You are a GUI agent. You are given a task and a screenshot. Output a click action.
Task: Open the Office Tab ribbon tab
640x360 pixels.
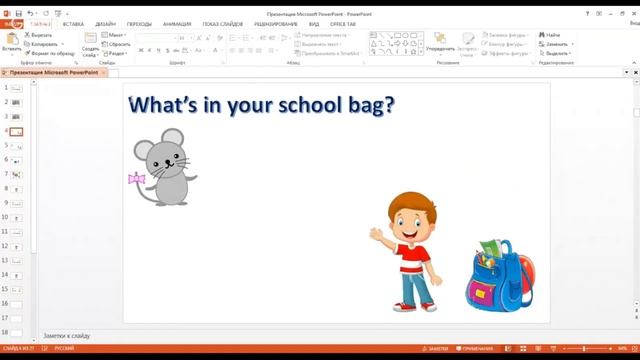[343, 24]
